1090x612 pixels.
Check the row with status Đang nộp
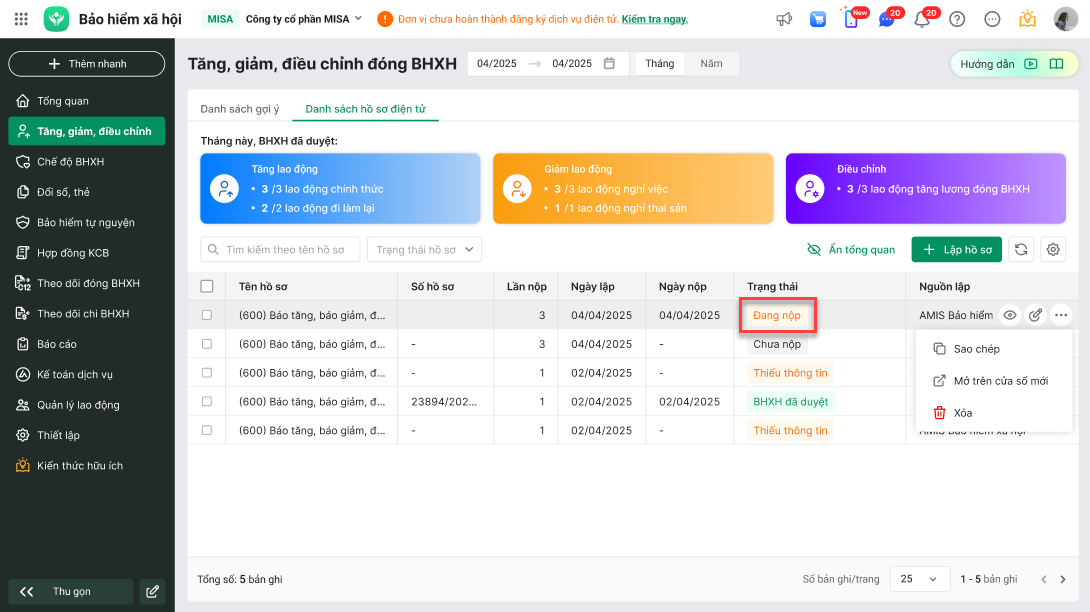pos(206,315)
